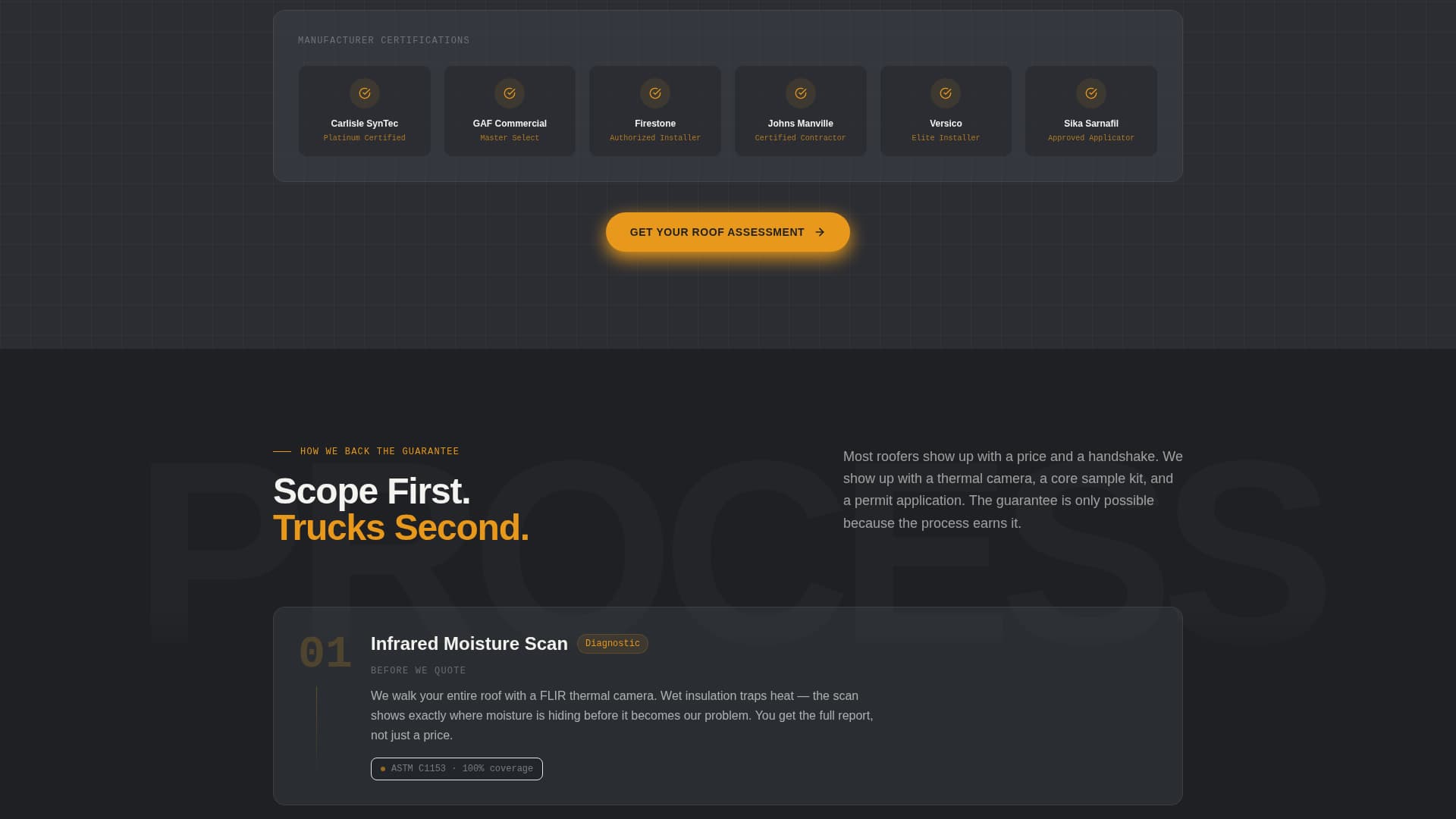Click the Approved Applicator label
The width and height of the screenshot is (1456, 819).
click(1091, 138)
